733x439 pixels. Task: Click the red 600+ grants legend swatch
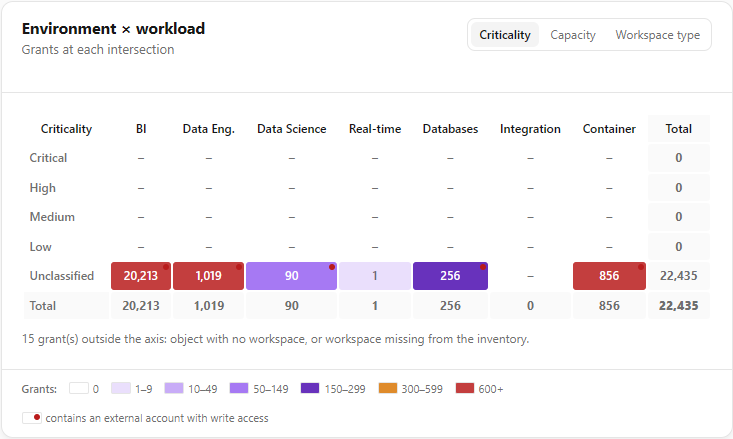(x=465, y=388)
